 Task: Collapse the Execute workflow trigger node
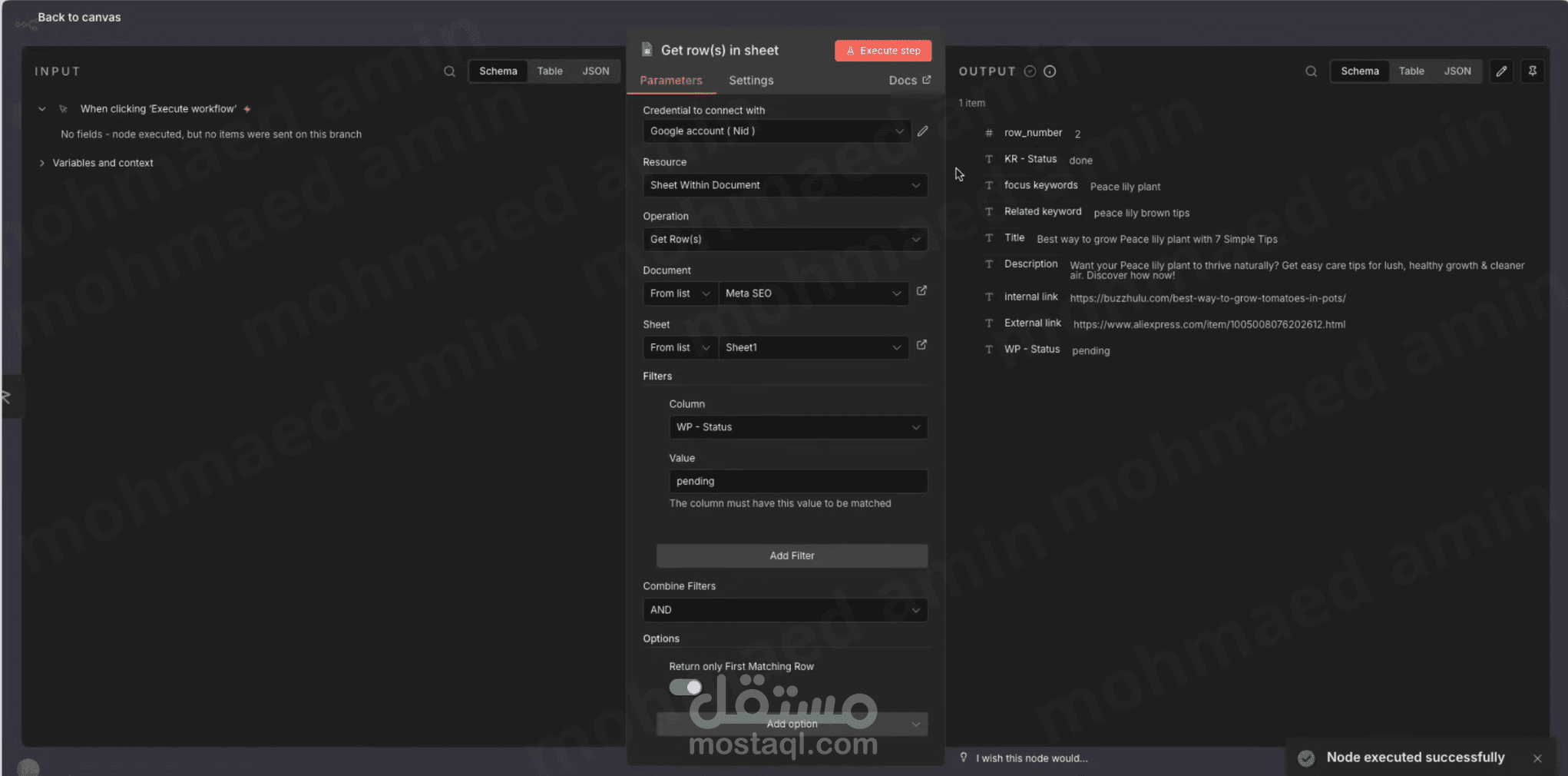click(x=42, y=109)
